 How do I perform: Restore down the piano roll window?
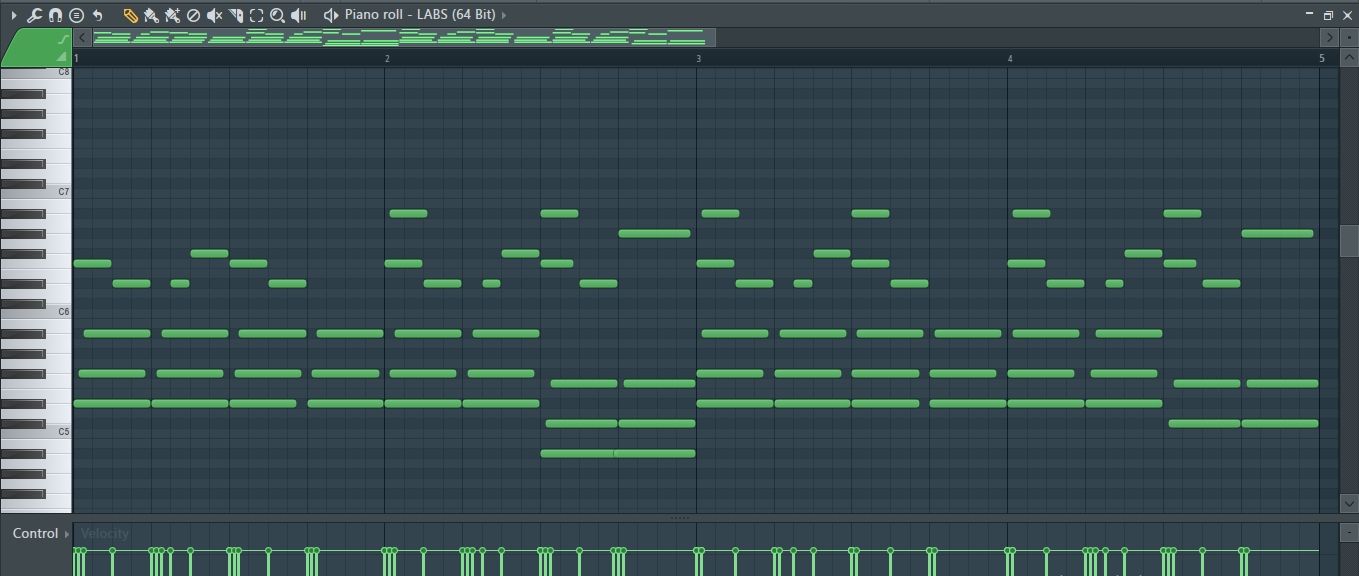pos(1328,15)
